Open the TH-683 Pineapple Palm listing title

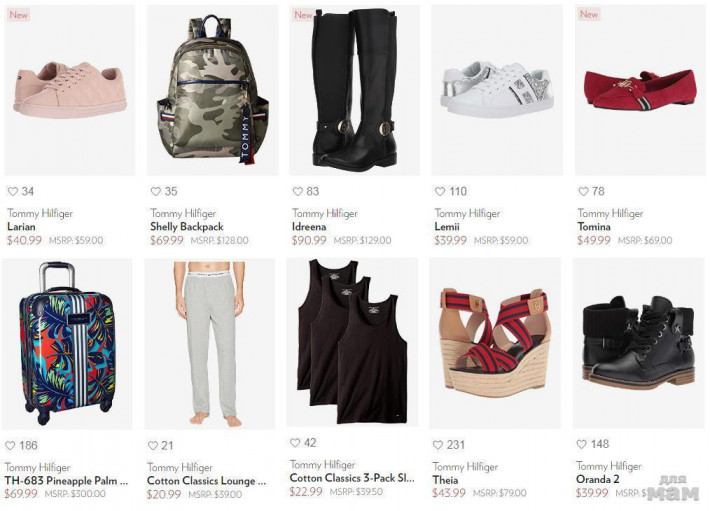pyautogui.click(x=66, y=480)
